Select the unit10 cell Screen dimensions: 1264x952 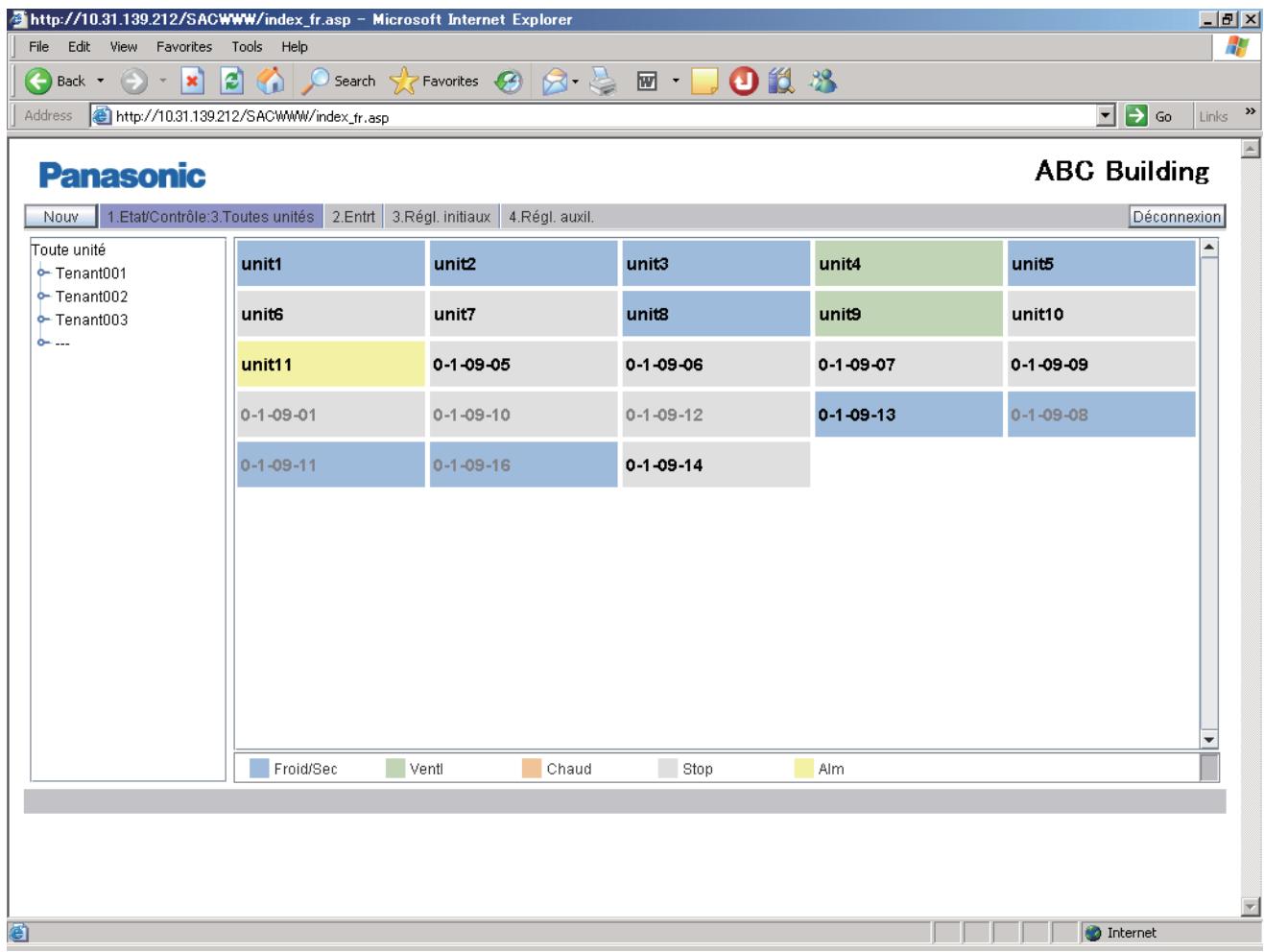[x=1101, y=314]
